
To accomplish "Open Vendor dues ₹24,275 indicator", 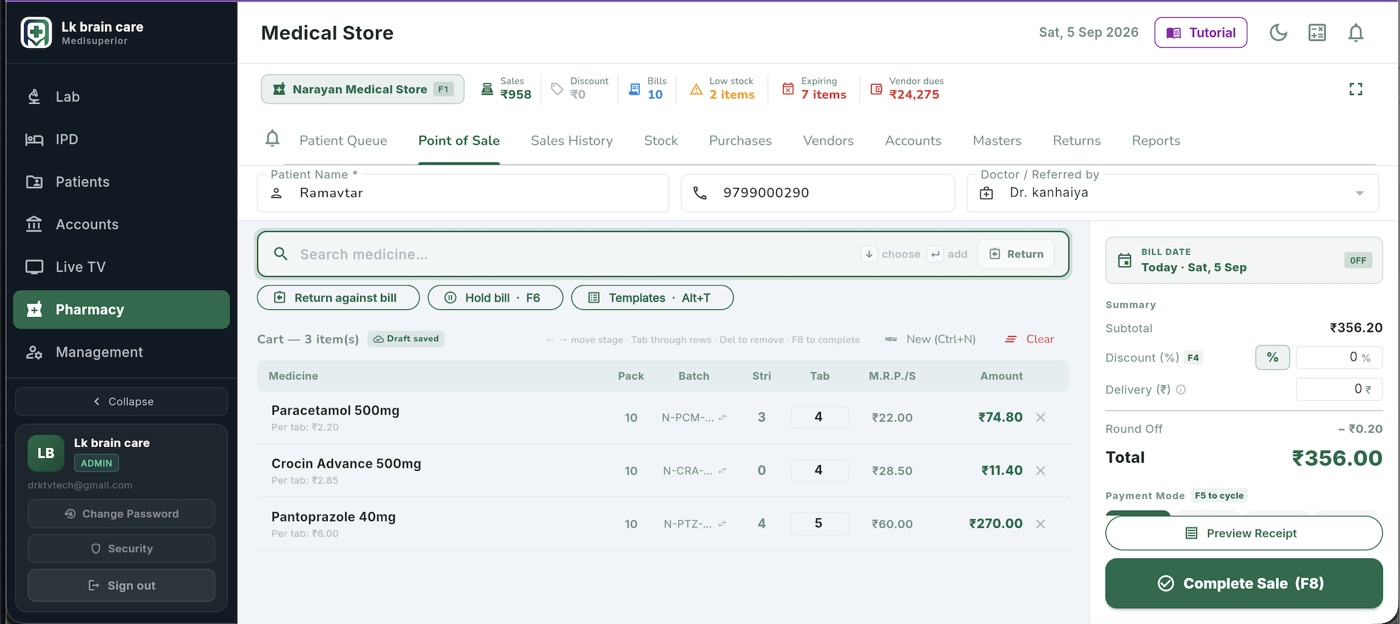I will tap(905, 88).
